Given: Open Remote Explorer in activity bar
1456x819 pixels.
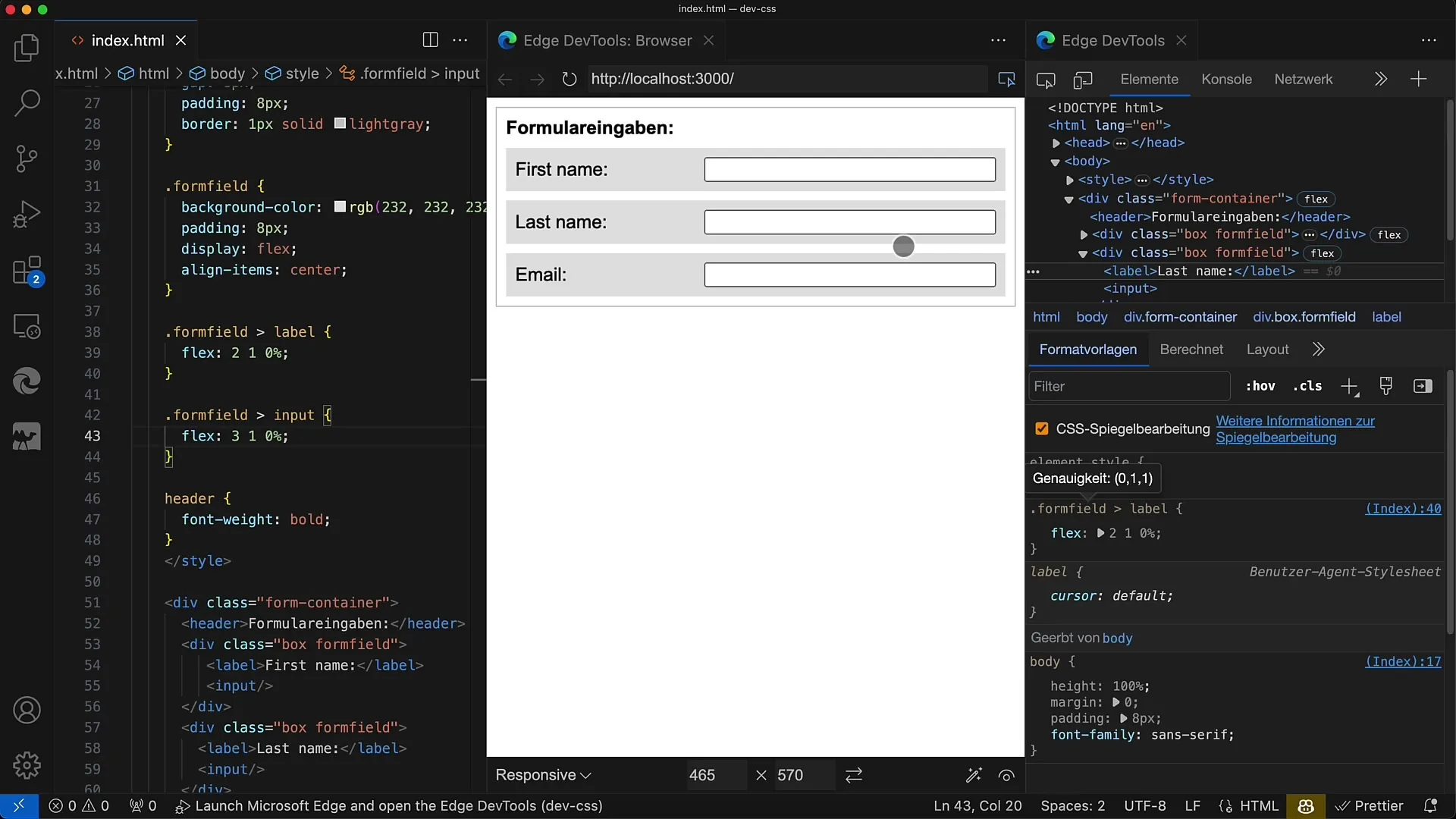Looking at the screenshot, I should (27, 326).
